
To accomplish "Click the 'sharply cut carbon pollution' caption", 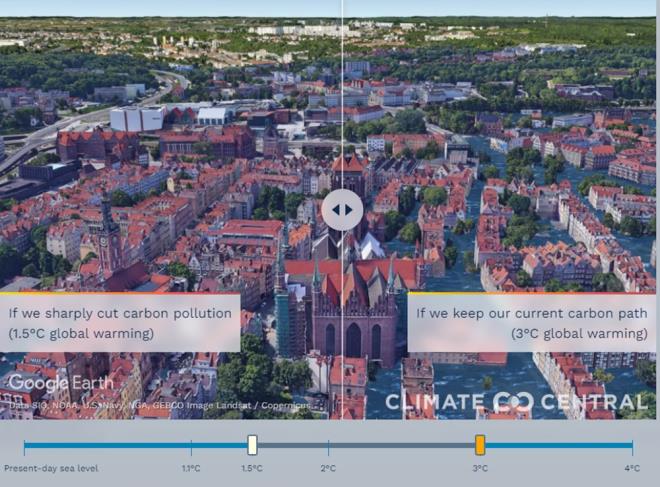I will [120, 323].
